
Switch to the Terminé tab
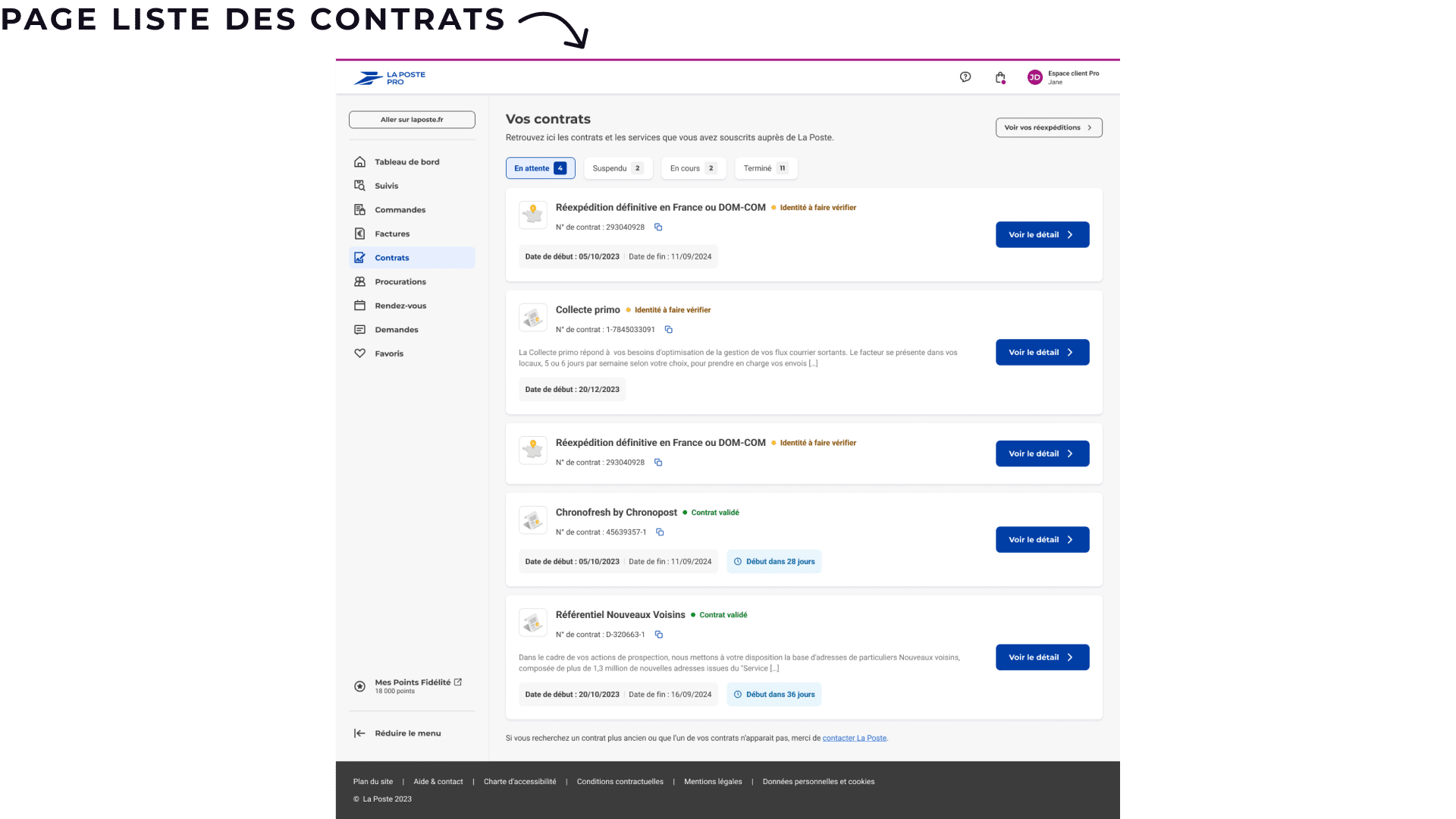pos(766,168)
